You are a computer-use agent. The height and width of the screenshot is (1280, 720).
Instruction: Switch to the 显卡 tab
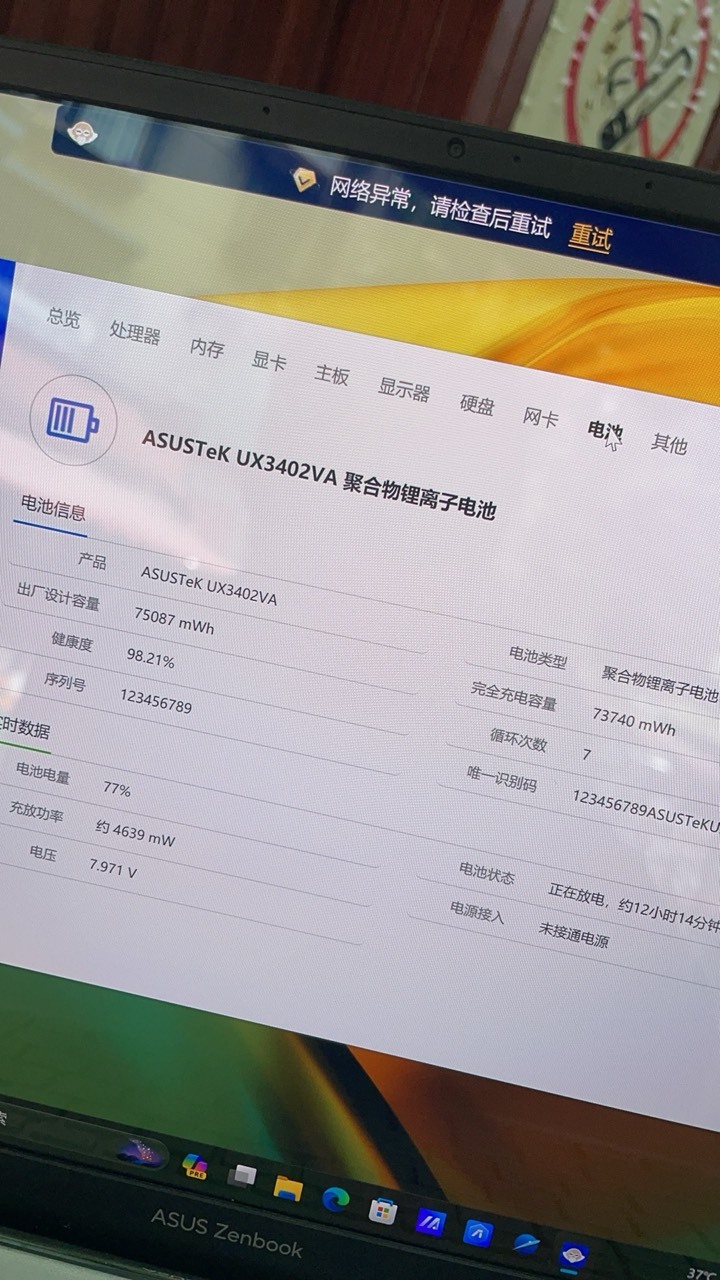click(x=269, y=361)
